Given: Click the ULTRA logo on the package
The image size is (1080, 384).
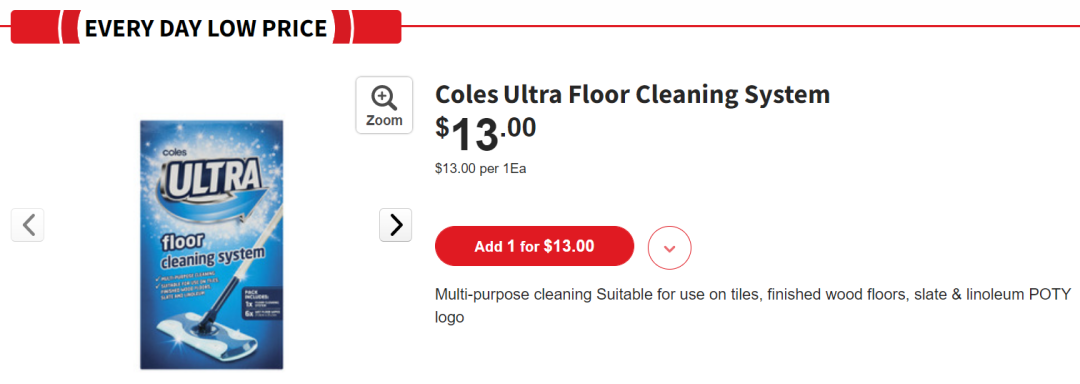Looking at the screenshot, I should click(211, 180).
